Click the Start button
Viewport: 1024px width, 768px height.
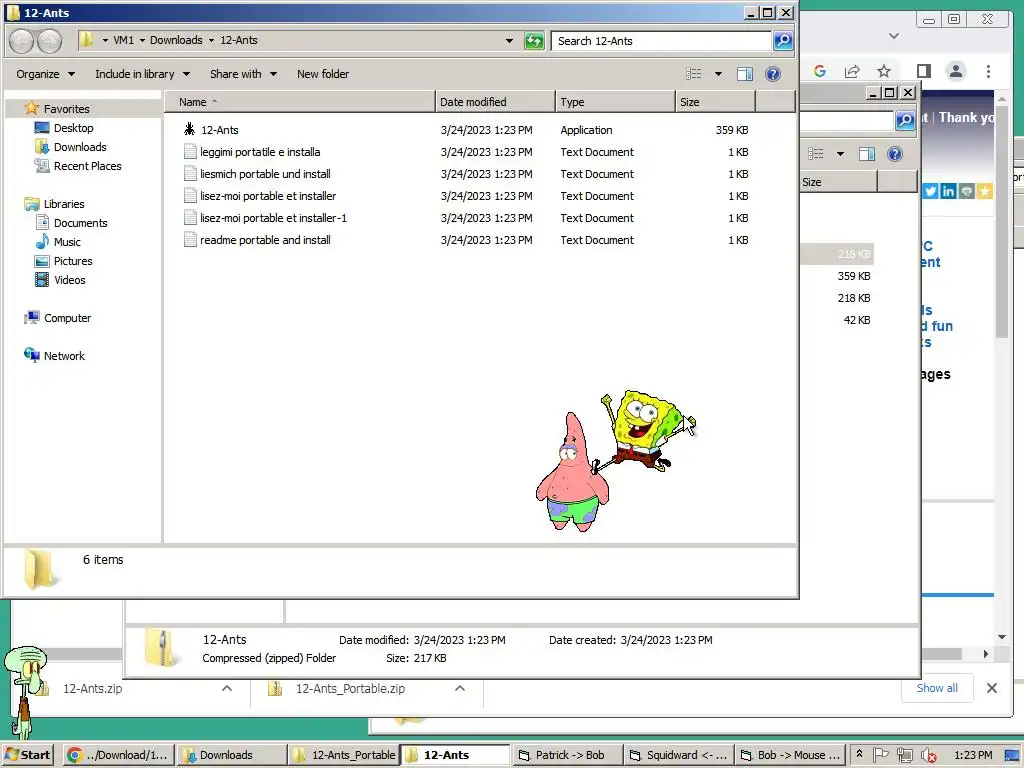coord(27,755)
